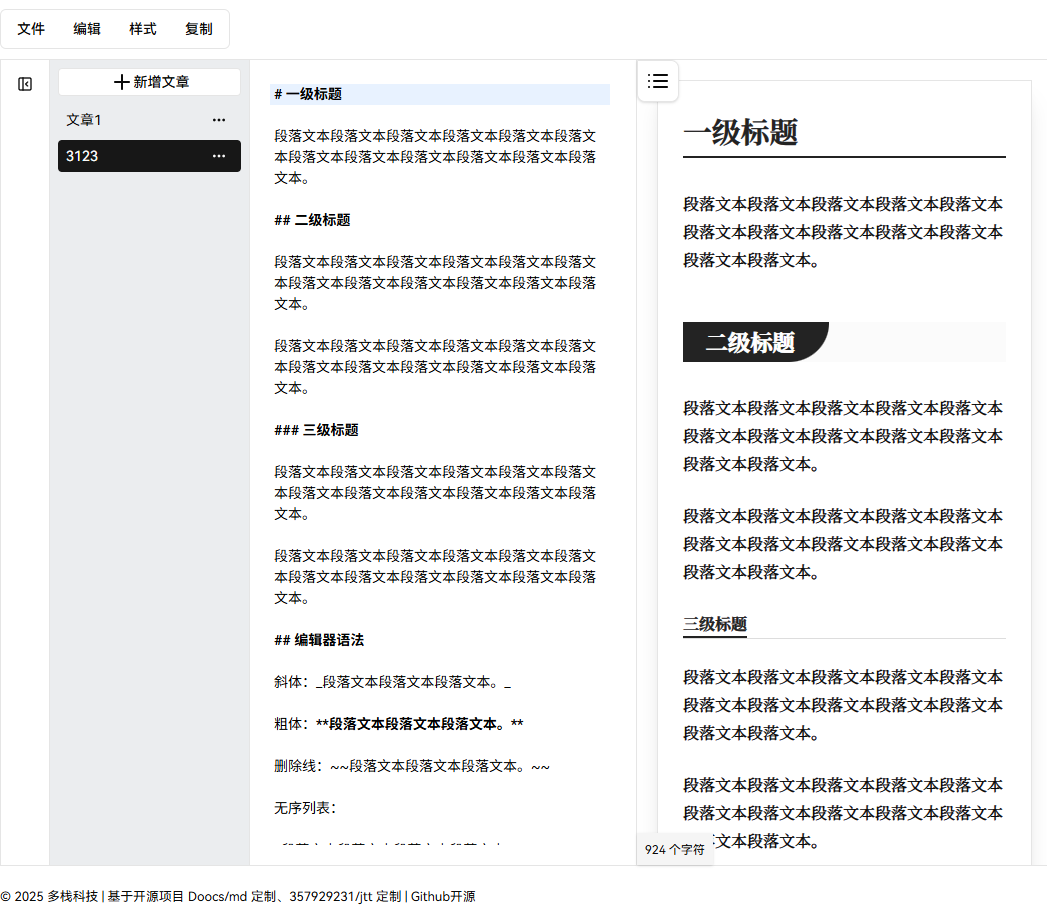
Task: Open the more options menu for 文章1
Action: pyautogui.click(x=219, y=119)
